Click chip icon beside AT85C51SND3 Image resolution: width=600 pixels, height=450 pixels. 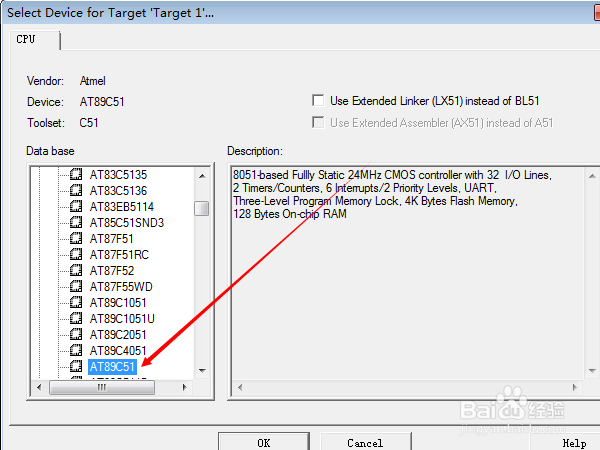click(76, 222)
